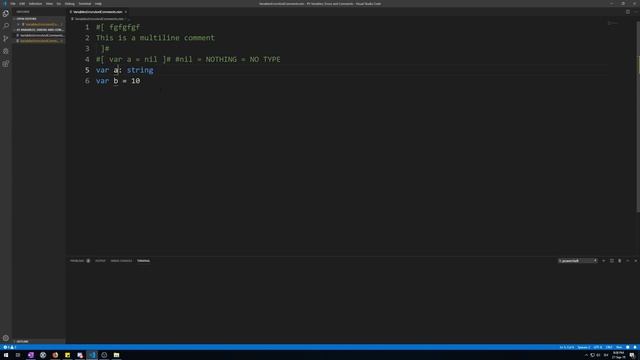Click the 'string' type on line 5

(x=140, y=70)
